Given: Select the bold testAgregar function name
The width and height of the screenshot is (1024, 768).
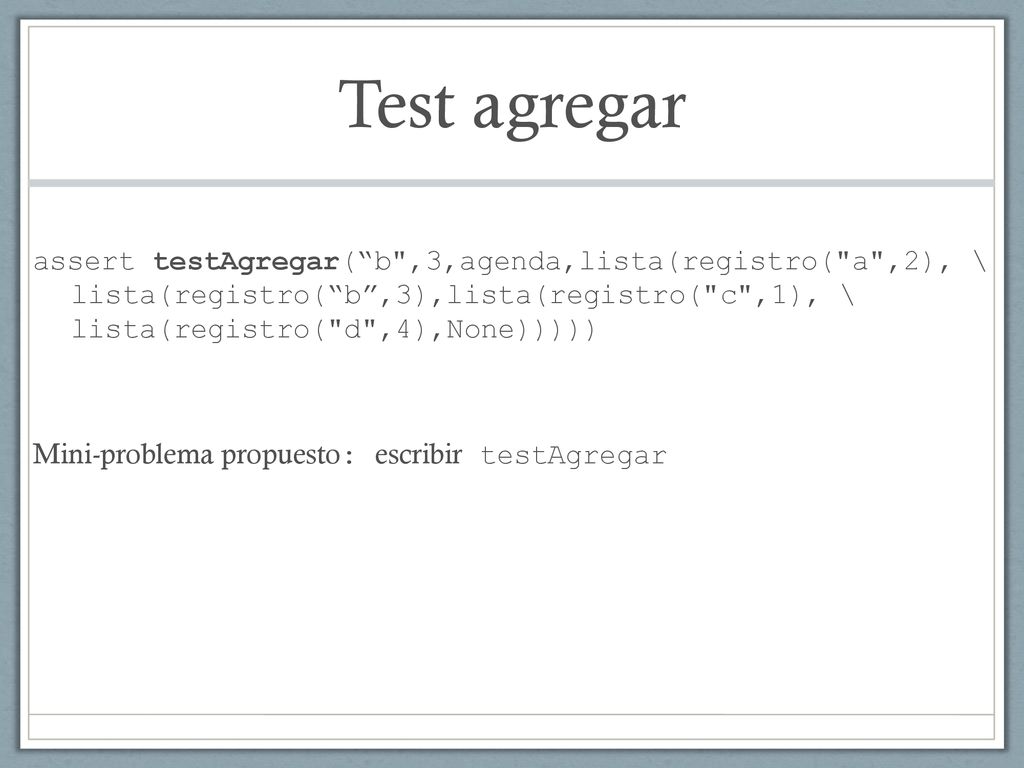Looking at the screenshot, I should [x=247, y=263].
